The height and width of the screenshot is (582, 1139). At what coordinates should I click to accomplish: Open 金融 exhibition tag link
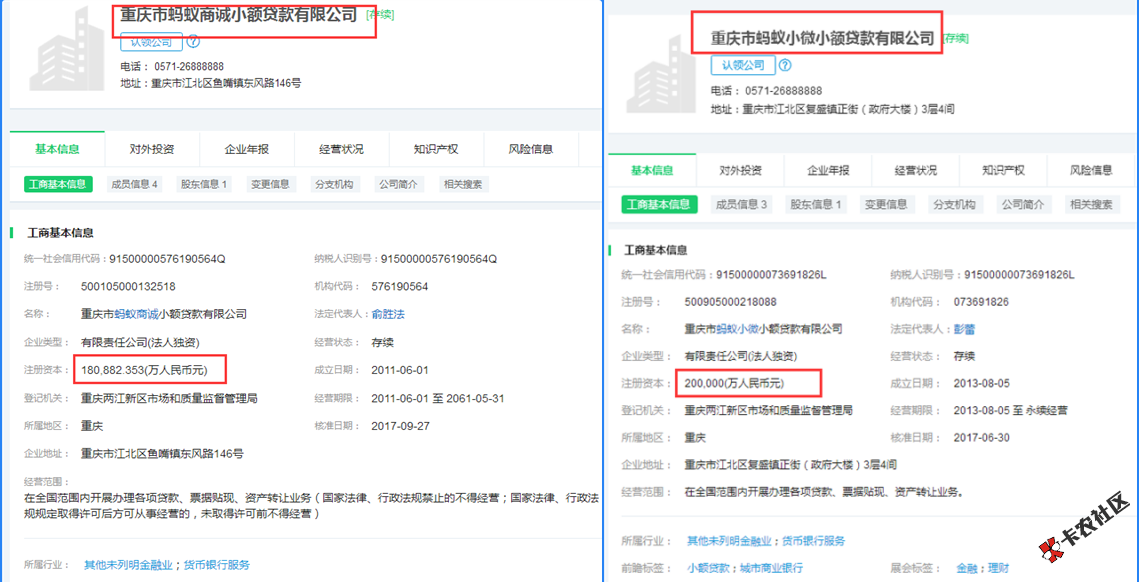967,568
